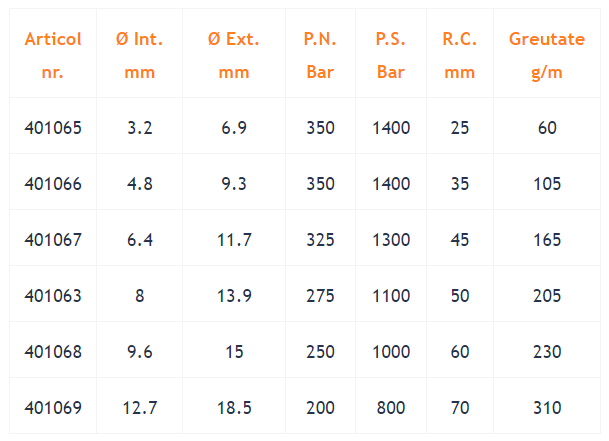The image size is (609, 441).
Task: Click article number 401066
Action: pyautogui.click(x=53, y=184)
